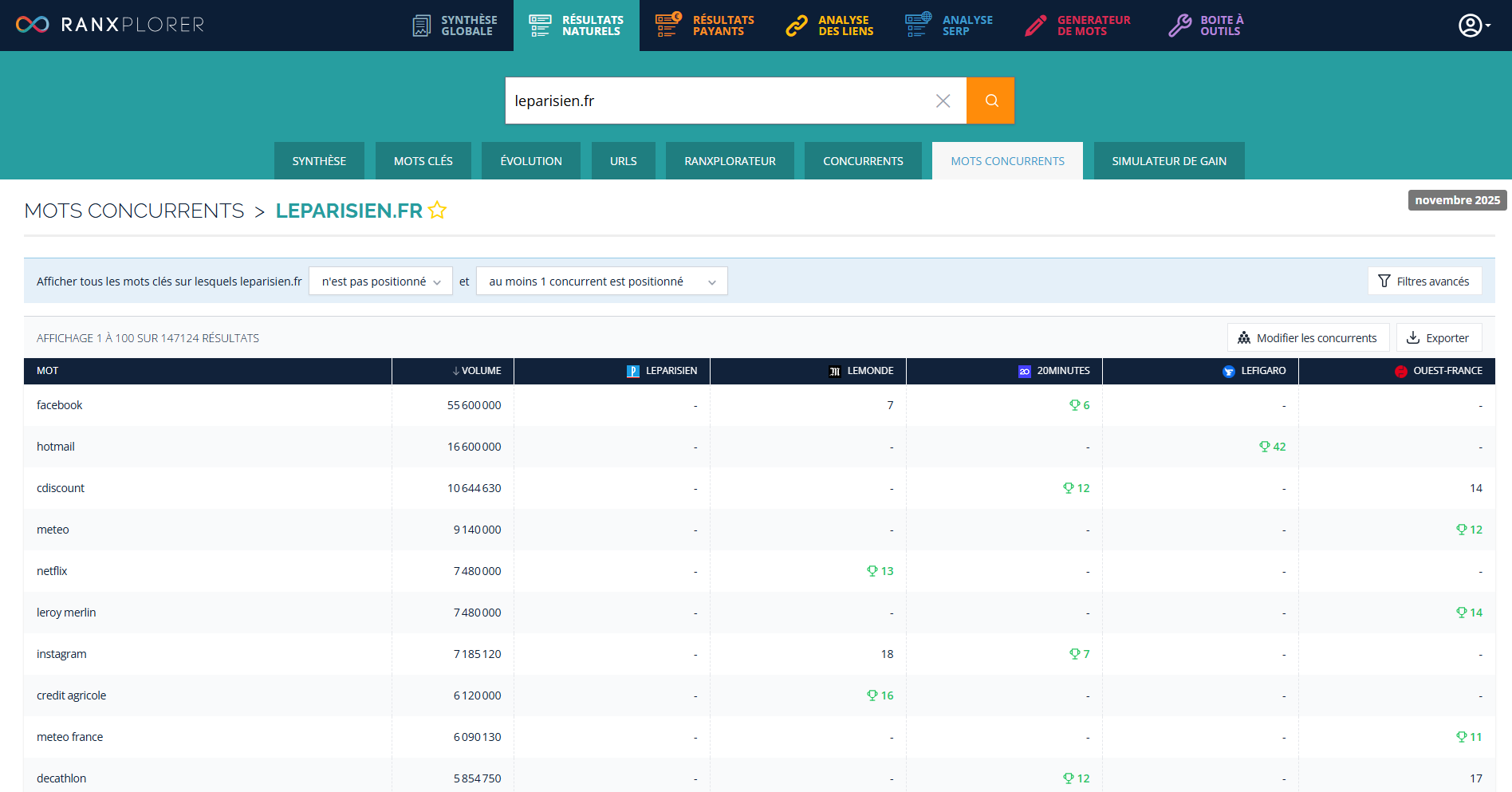Viewport: 1512px width, 792px height.
Task: Open Filtres avancés filter panel
Action: click(x=1424, y=282)
